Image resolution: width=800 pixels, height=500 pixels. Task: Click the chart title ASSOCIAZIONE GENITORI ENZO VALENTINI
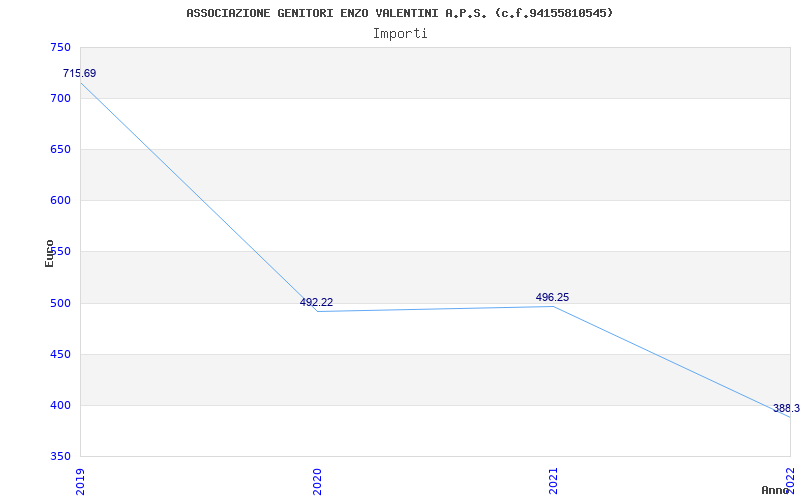[399, 13]
